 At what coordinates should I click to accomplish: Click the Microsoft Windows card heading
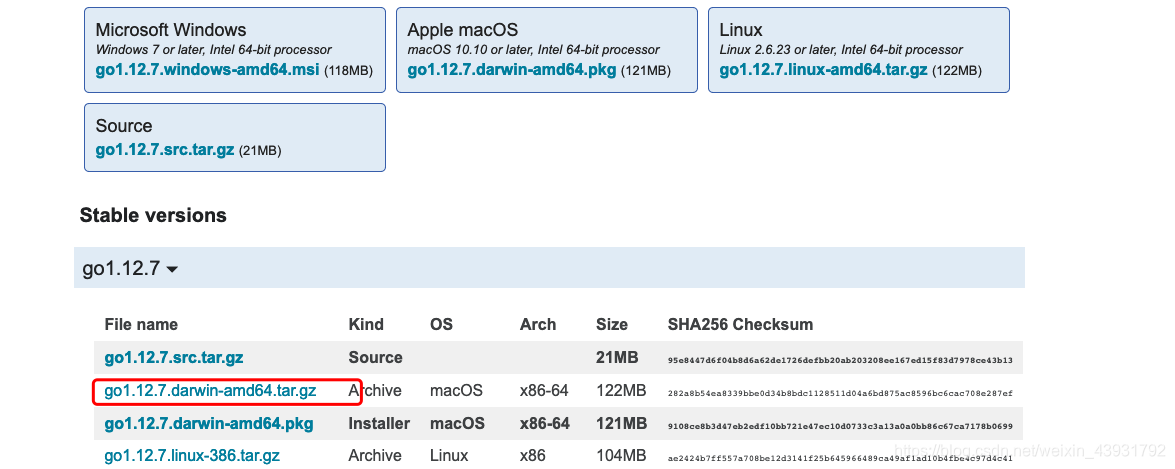click(171, 30)
